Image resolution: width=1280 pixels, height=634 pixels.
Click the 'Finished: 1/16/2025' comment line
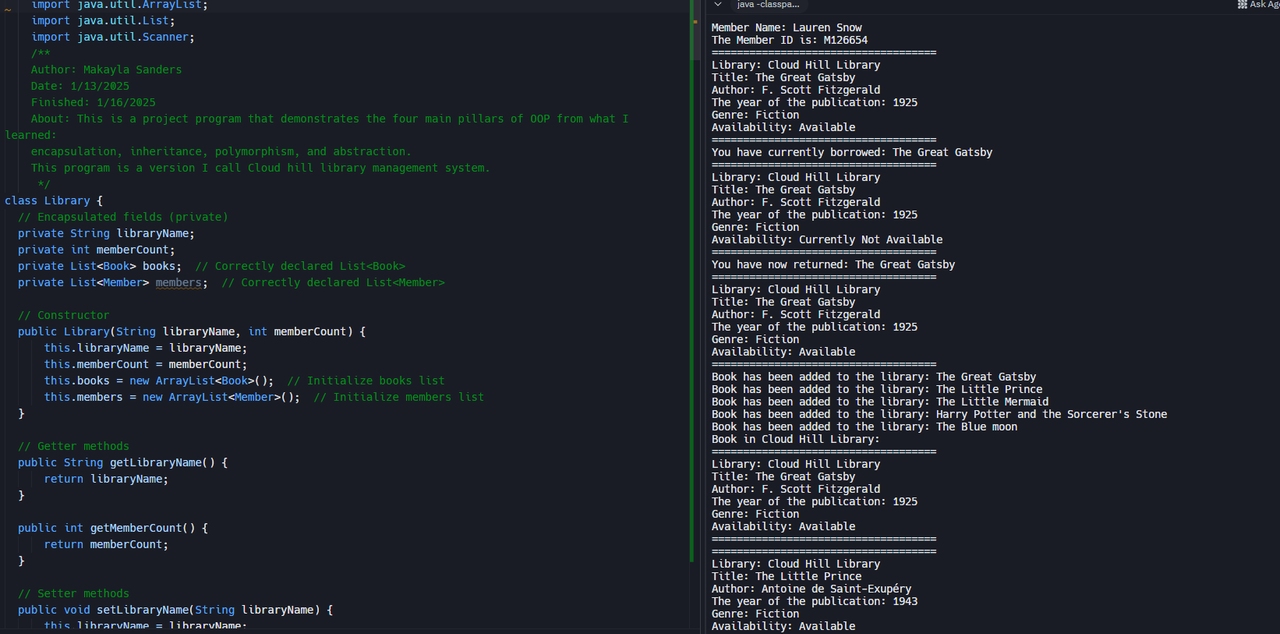93,102
